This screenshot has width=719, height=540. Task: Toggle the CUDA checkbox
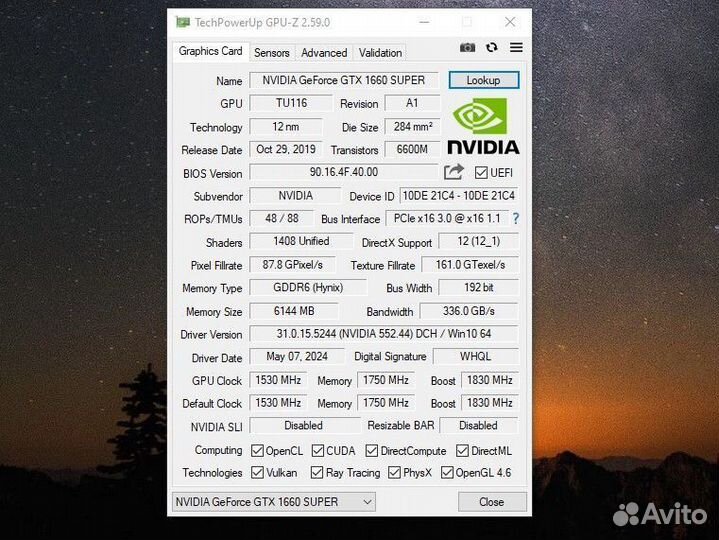click(x=317, y=451)
